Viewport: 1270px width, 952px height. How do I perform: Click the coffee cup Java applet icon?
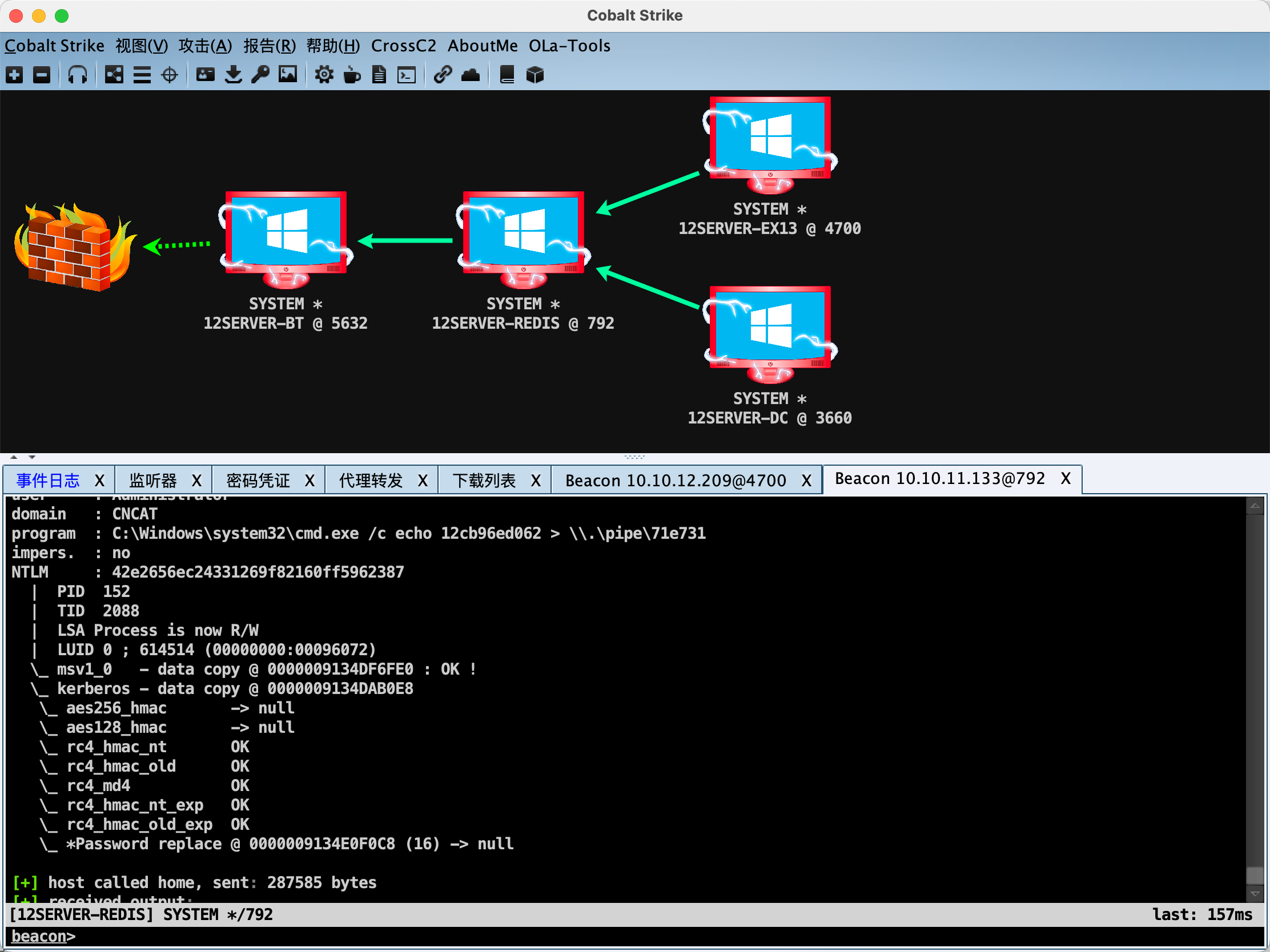pos(351,75)
